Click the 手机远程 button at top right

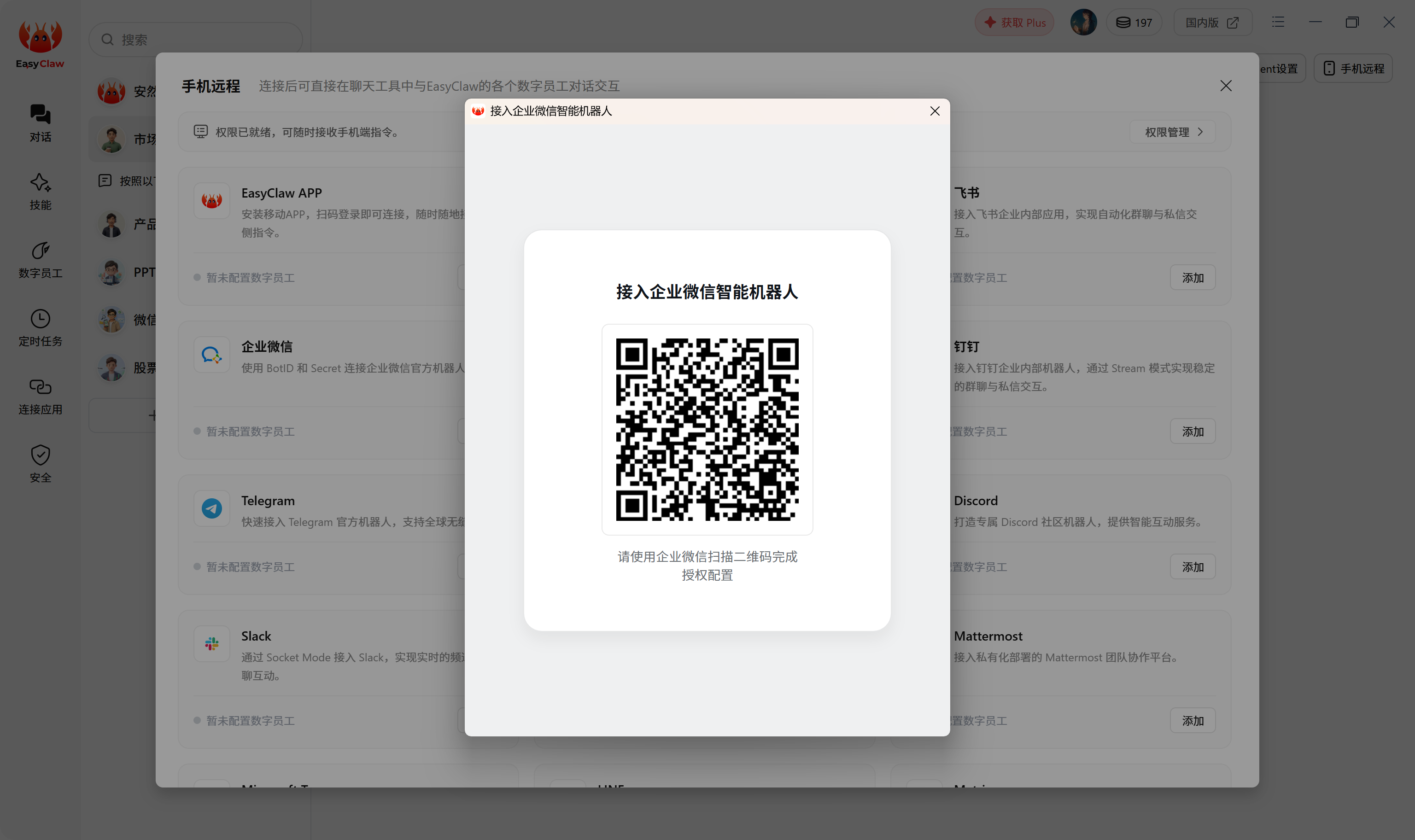tap(1353, 69)
